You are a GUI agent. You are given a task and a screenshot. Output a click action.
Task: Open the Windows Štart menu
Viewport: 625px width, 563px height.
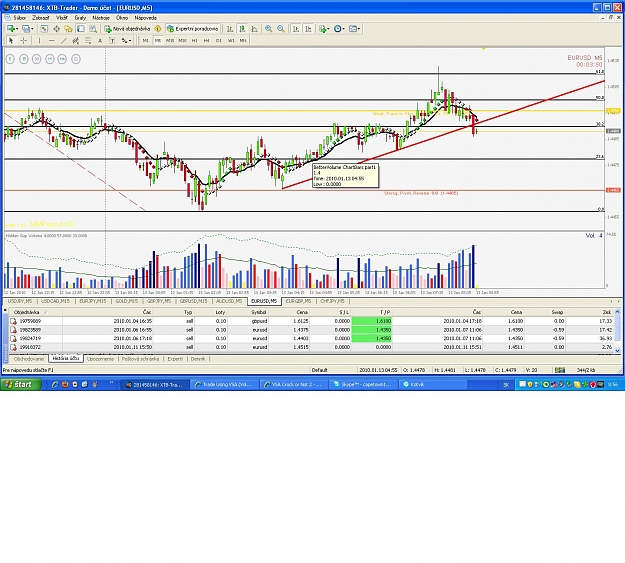point(21,384)
